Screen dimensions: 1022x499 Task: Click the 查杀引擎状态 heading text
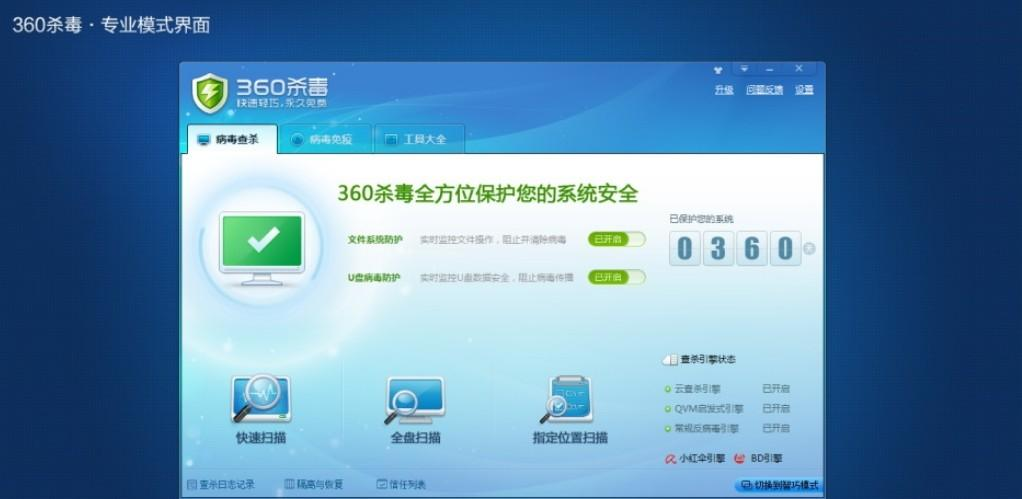coord(708,360)
